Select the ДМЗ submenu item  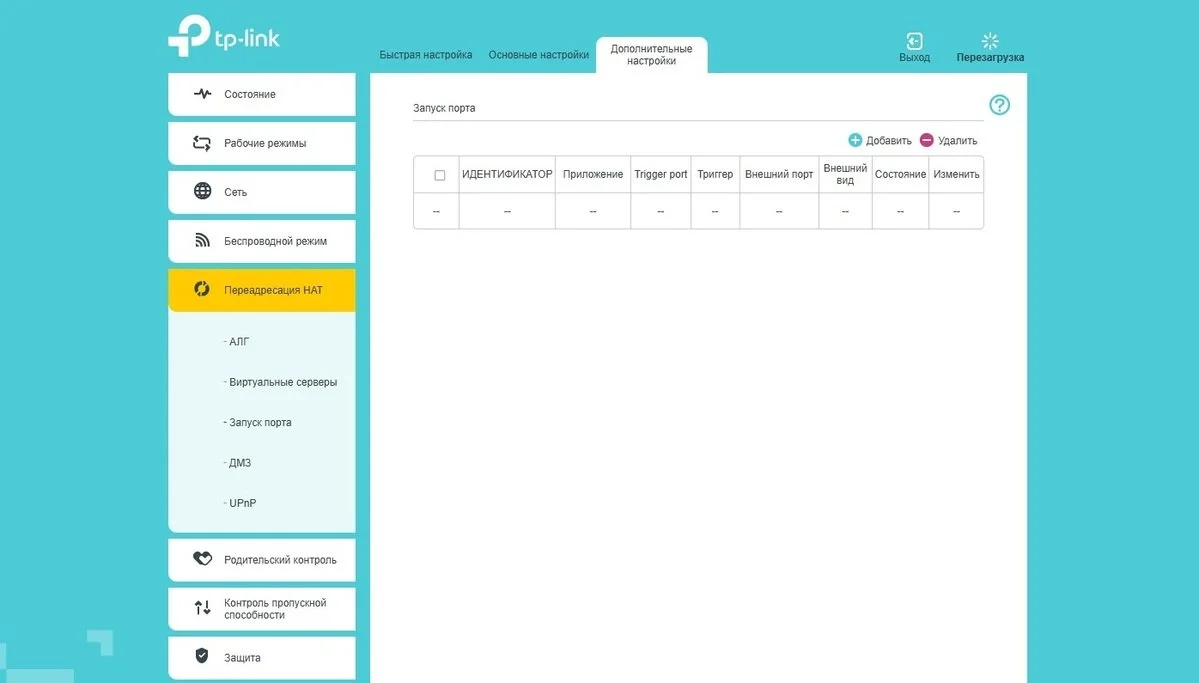pyautogui.click(x=238, y=463)
